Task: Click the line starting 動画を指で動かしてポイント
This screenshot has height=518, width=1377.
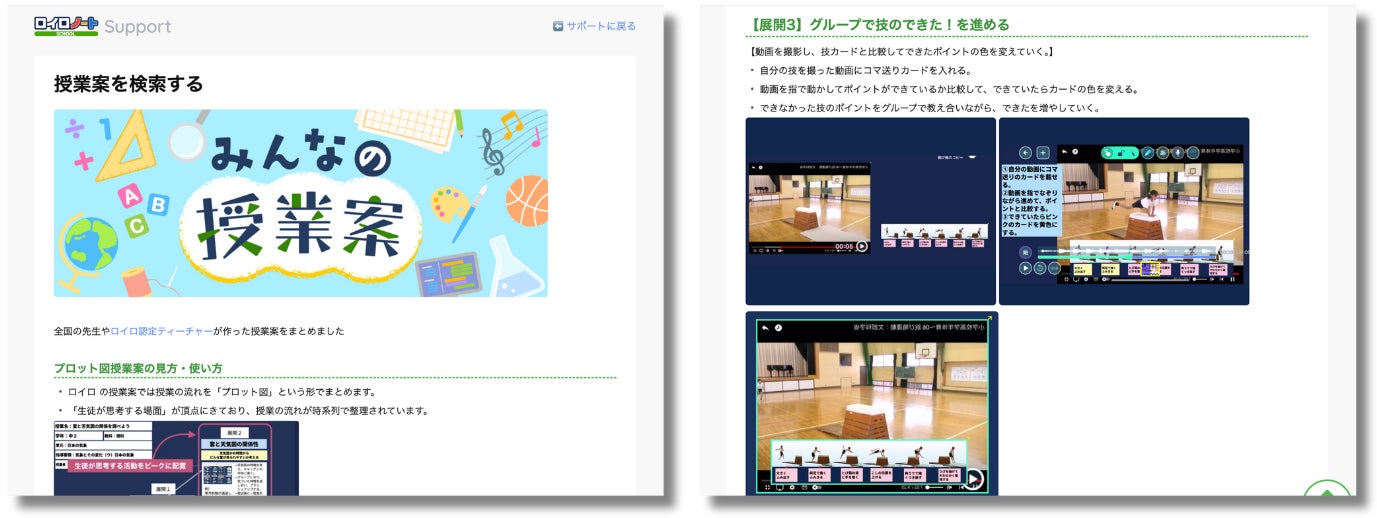Action: pyautogui.click(x=949, y=89)
